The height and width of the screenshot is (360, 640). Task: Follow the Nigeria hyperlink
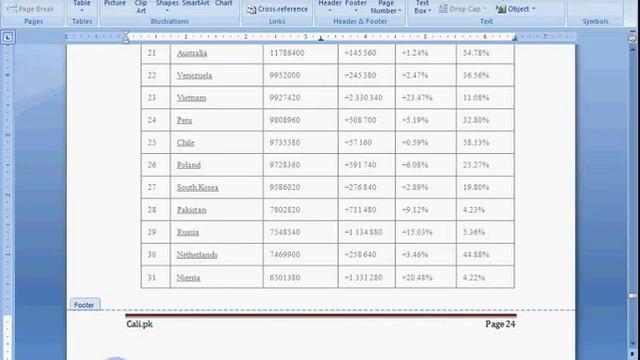pyautogui.click(x=188, y=278)
